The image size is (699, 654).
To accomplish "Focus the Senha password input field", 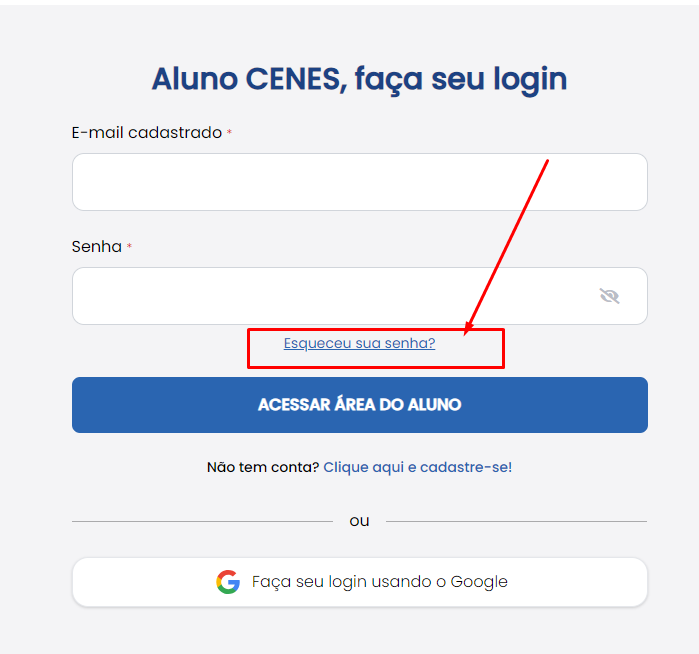I will click(x=360, y=296).
